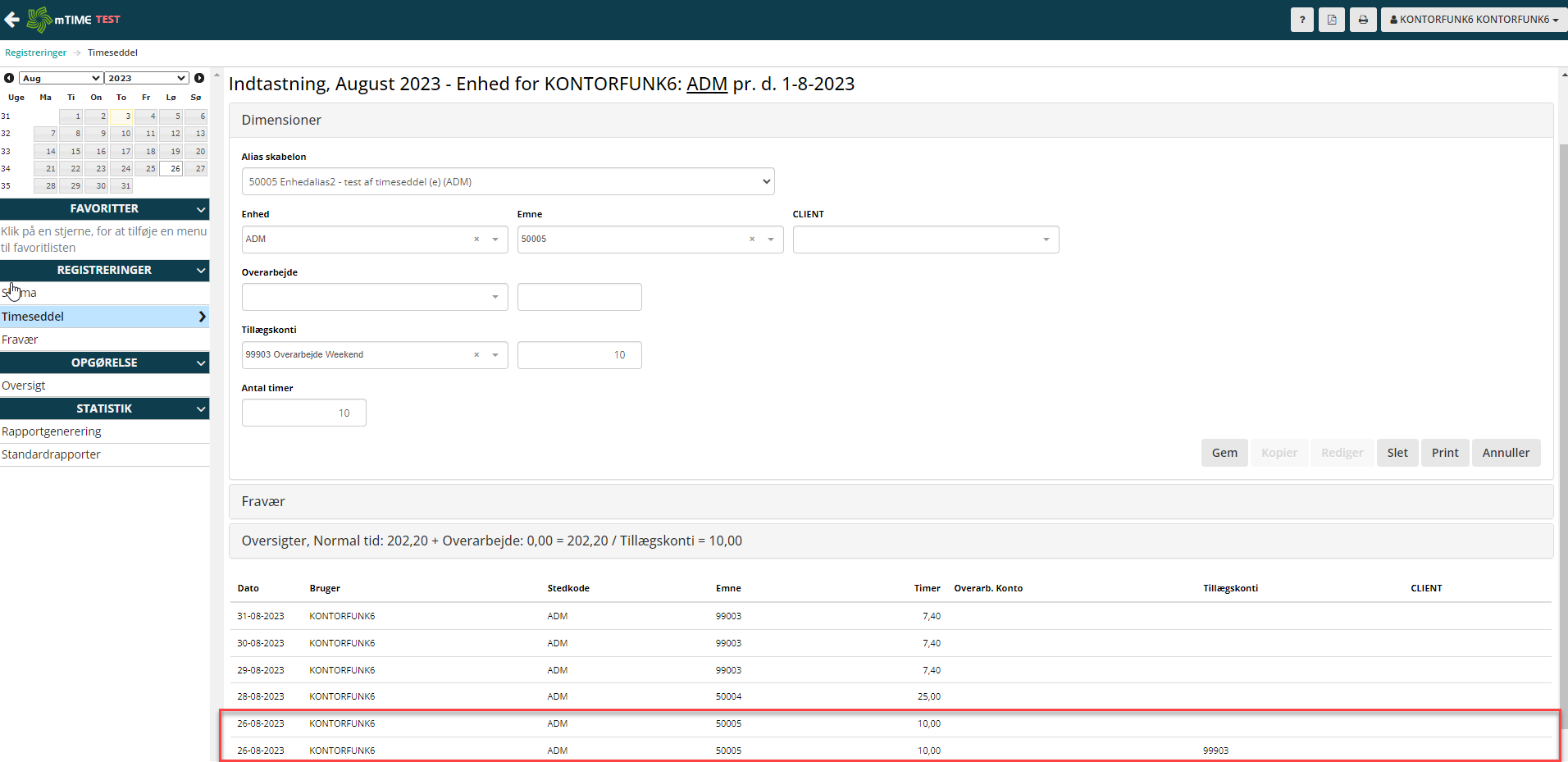This screenshot has width=1568, height=762.
Task: Open help with the question mark icon
Action: click(x=1301, y=20)
